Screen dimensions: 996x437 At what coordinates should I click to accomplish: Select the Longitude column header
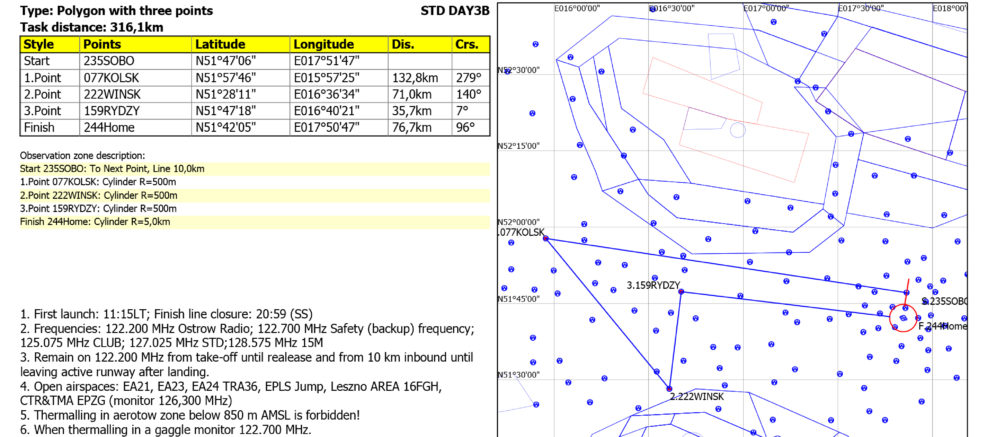coord(324,45)
